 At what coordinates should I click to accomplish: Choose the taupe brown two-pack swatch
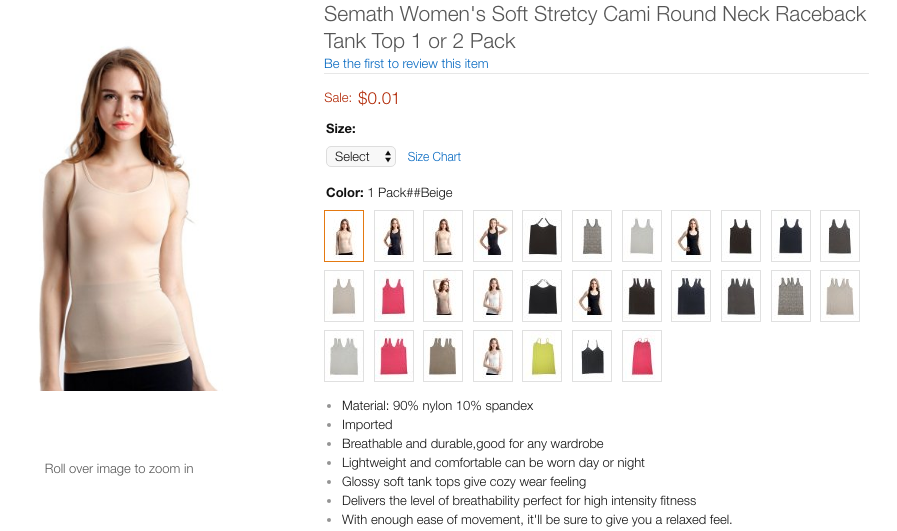coord(443,355)
